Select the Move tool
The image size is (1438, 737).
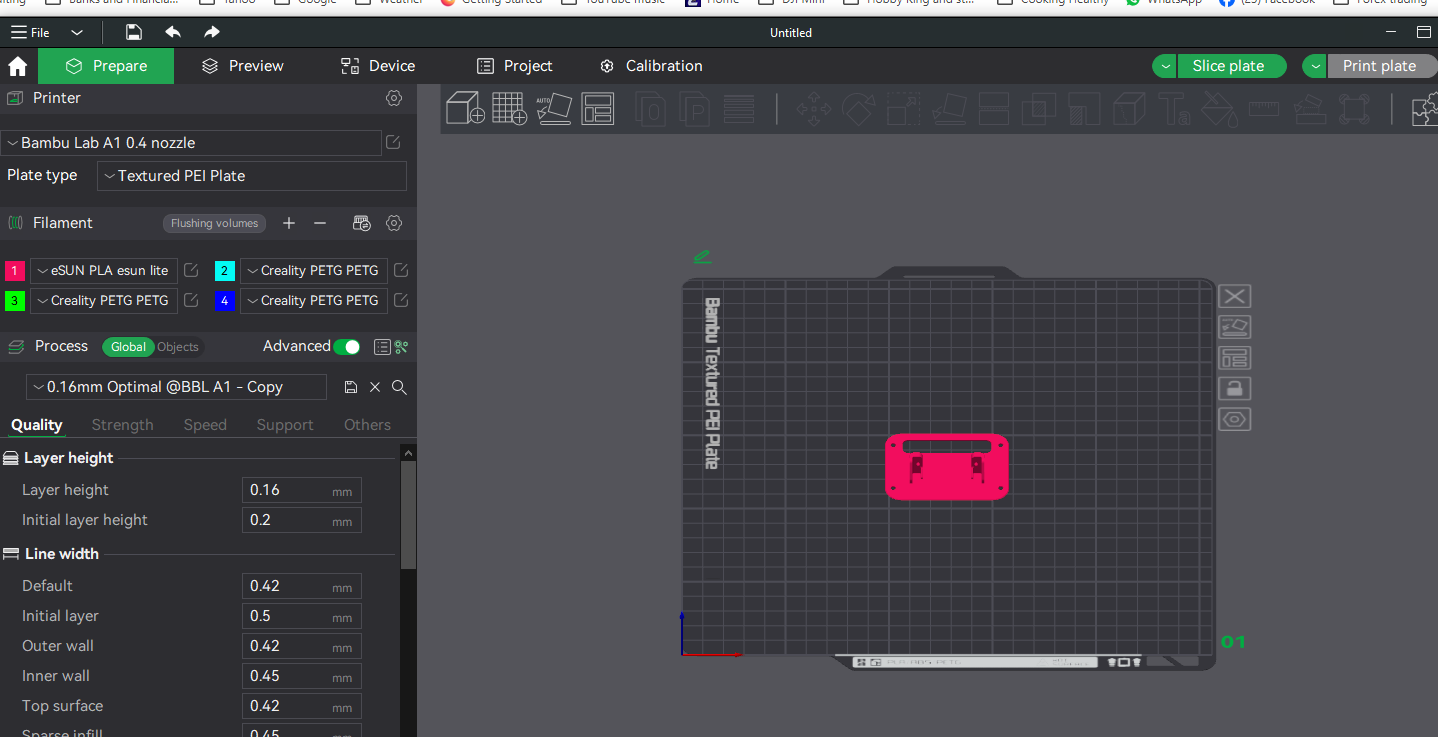[813, 108]
